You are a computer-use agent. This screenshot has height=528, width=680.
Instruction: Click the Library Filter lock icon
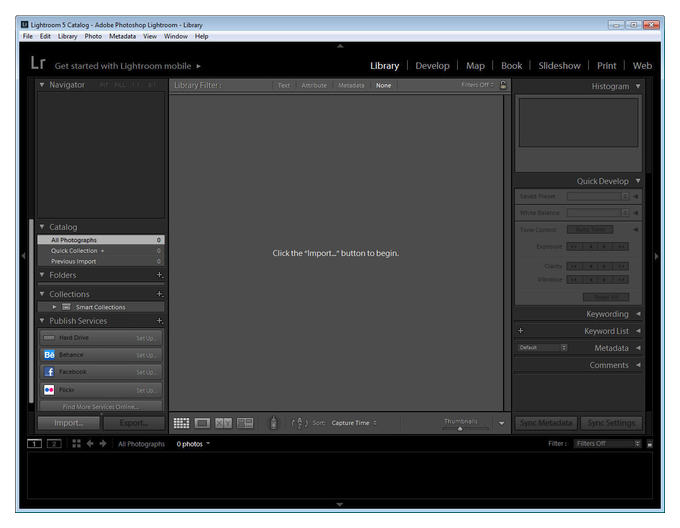[x=503, y=85]
